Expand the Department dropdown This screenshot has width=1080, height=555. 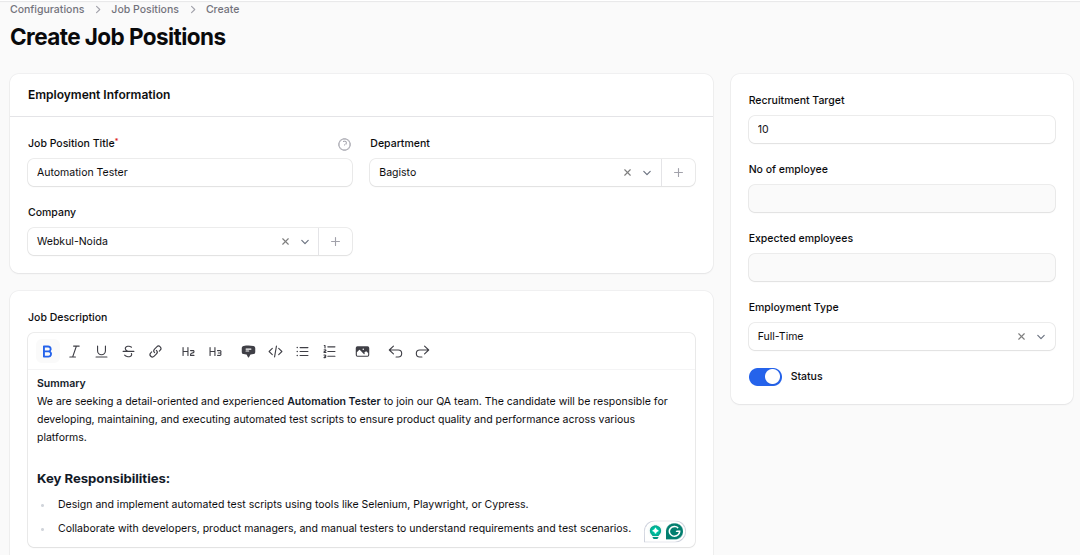647,173
